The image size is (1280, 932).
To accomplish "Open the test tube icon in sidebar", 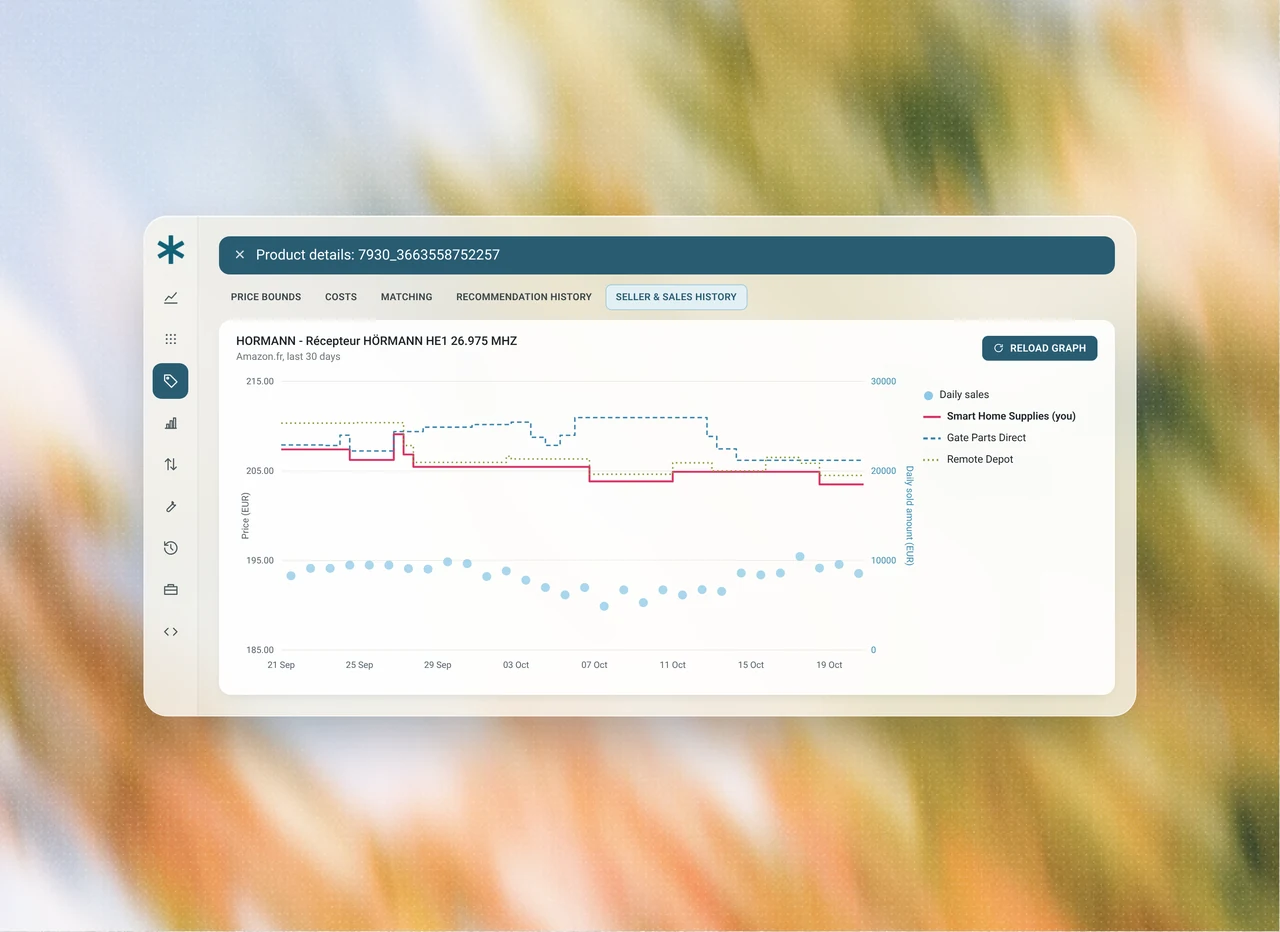I will click(171, 506).
